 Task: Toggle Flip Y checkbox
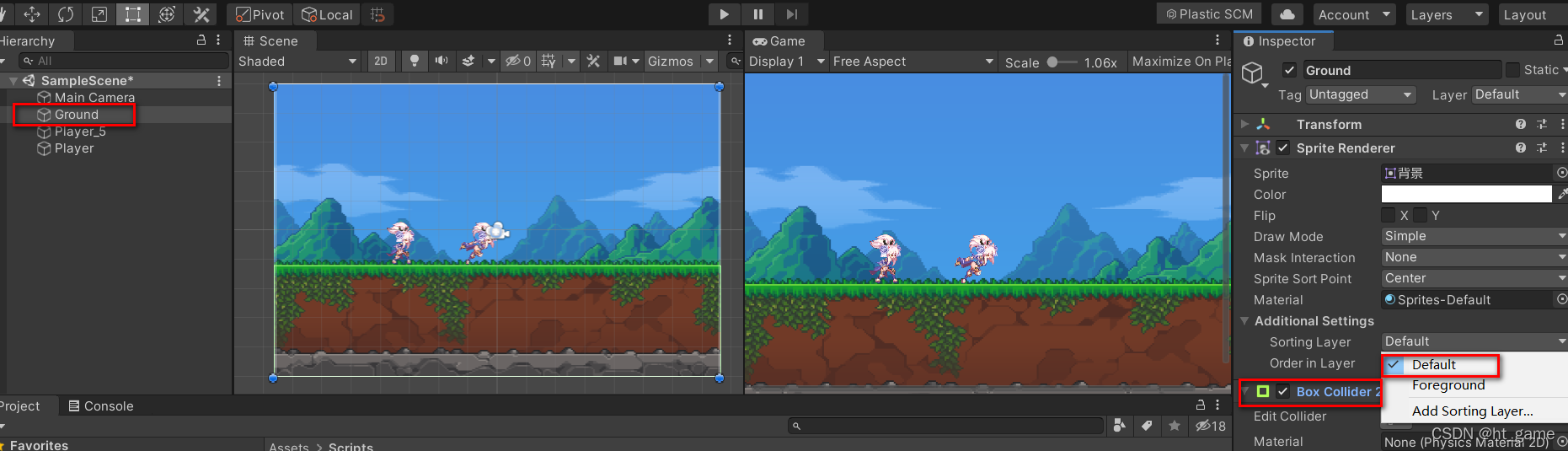click(1421, 215)
